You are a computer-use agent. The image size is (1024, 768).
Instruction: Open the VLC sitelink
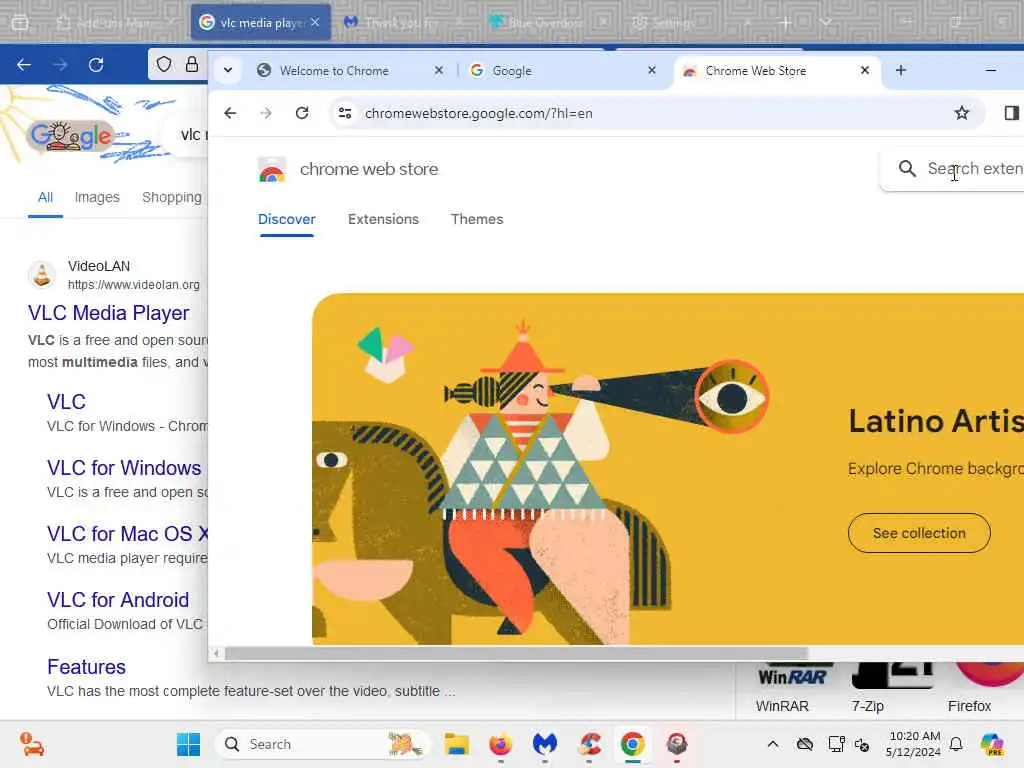[66, 402]
